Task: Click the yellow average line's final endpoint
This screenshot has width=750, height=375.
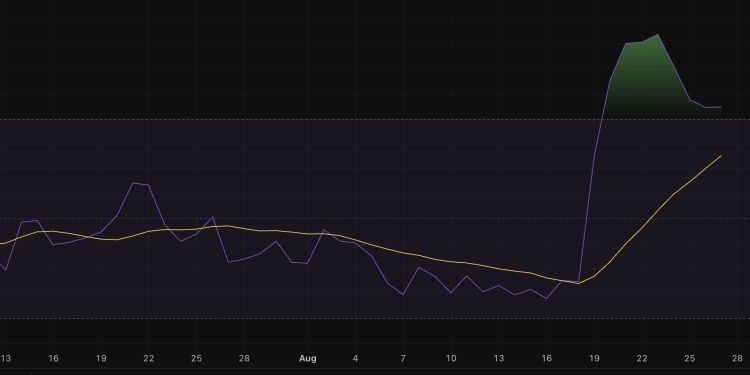Action: tap(721, 155)
